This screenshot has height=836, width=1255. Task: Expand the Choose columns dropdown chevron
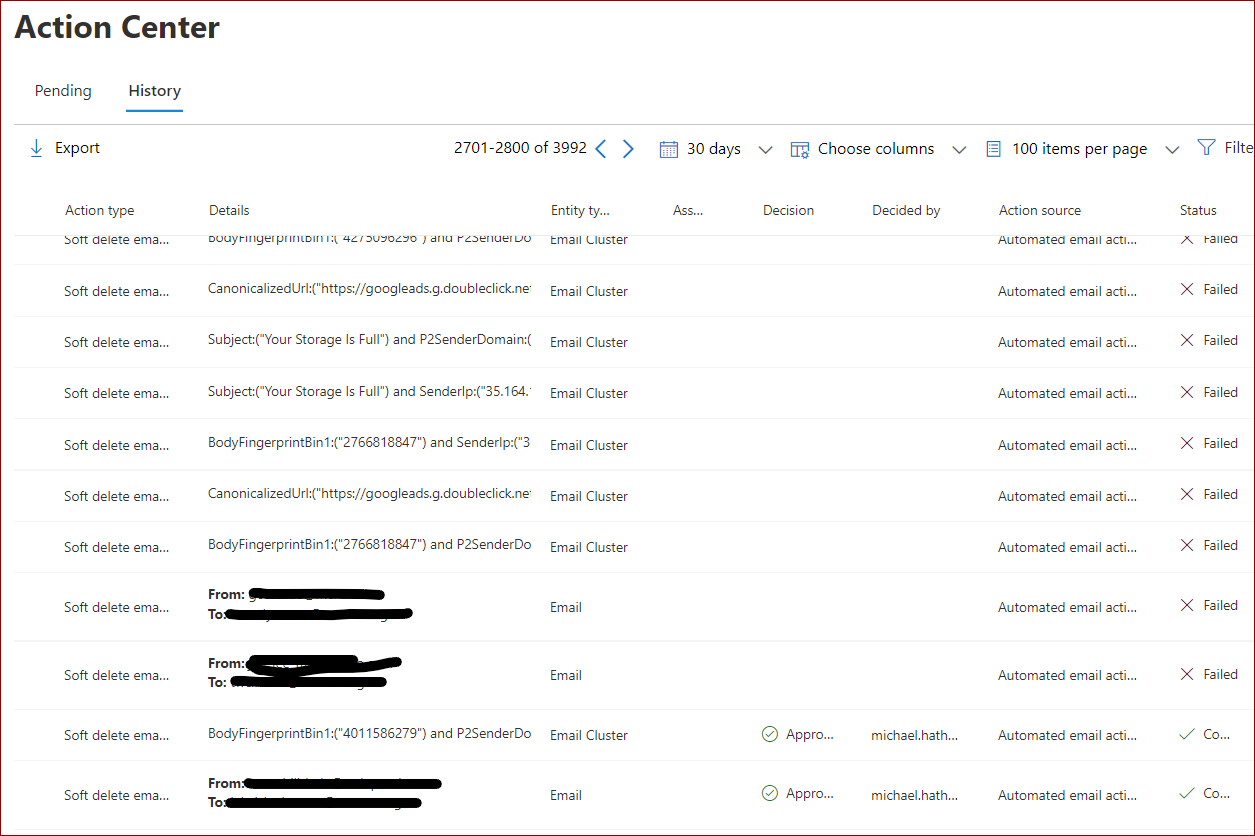coord(960,148)
